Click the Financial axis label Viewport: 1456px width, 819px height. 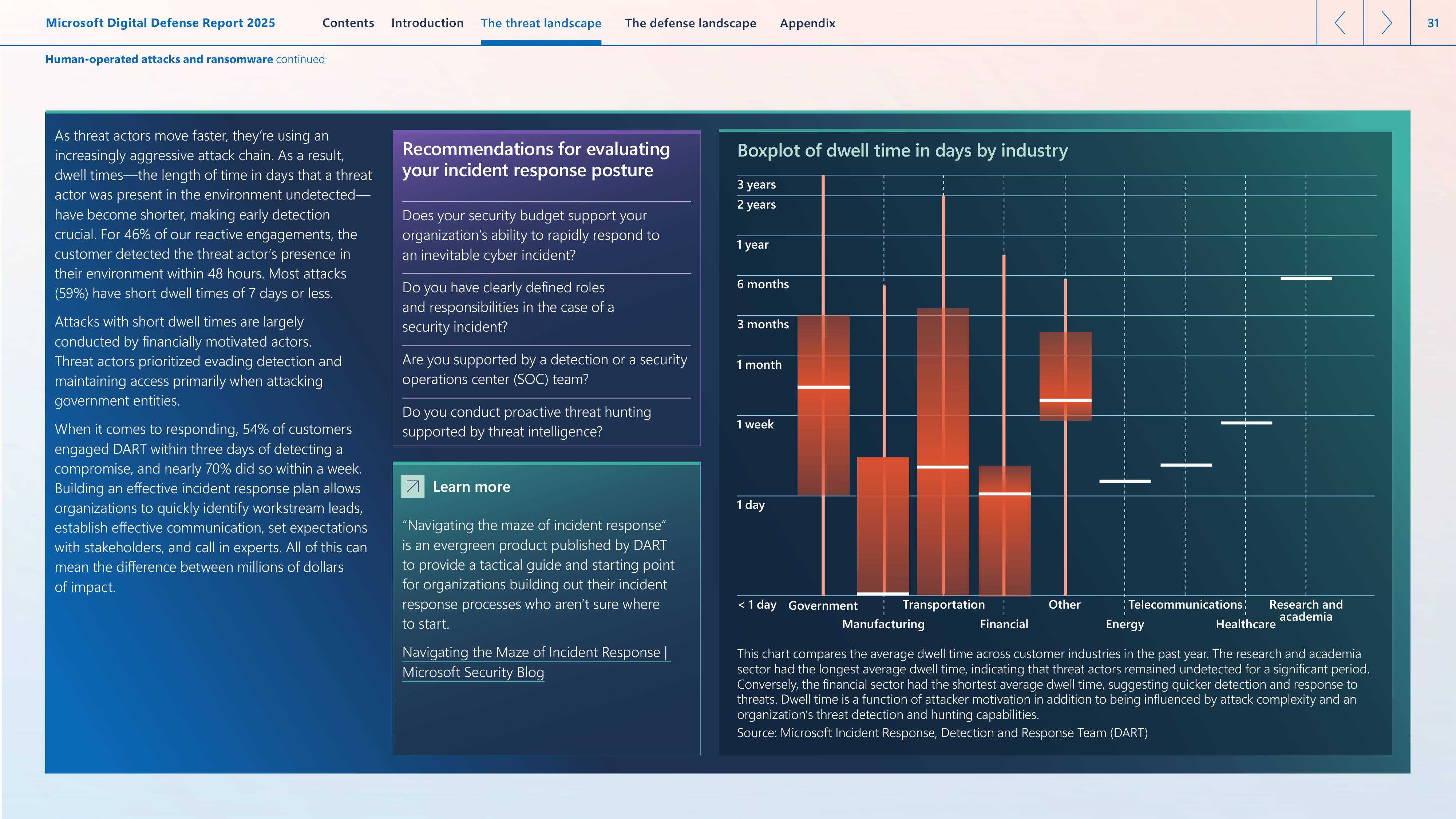point(1004,624)
